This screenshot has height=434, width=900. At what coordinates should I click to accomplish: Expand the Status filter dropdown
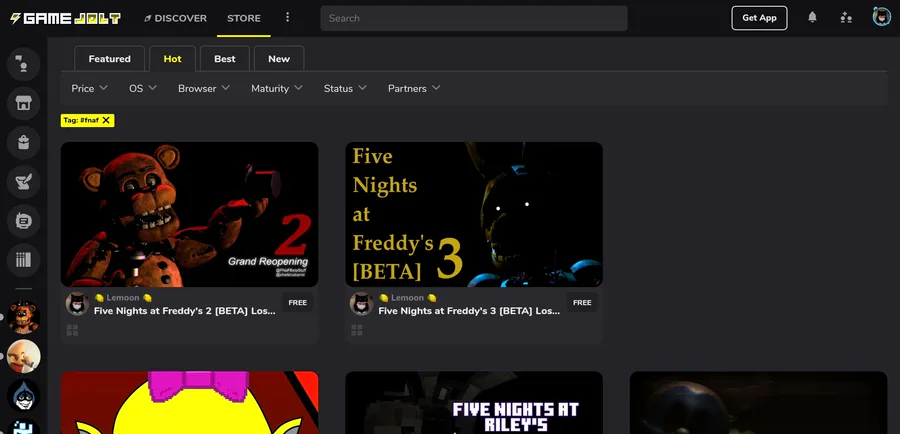pyautogui.click(x=345, y=88)
